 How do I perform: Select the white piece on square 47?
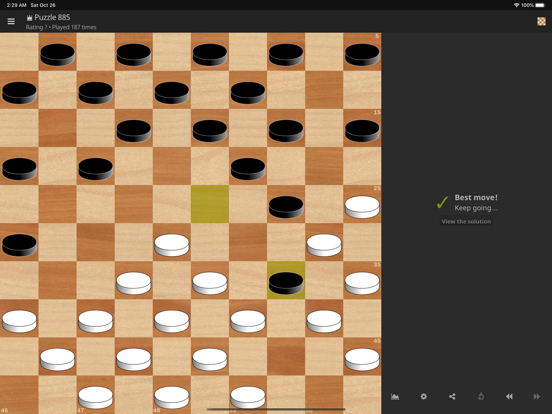pyautogui.click(x=95, y=397)
